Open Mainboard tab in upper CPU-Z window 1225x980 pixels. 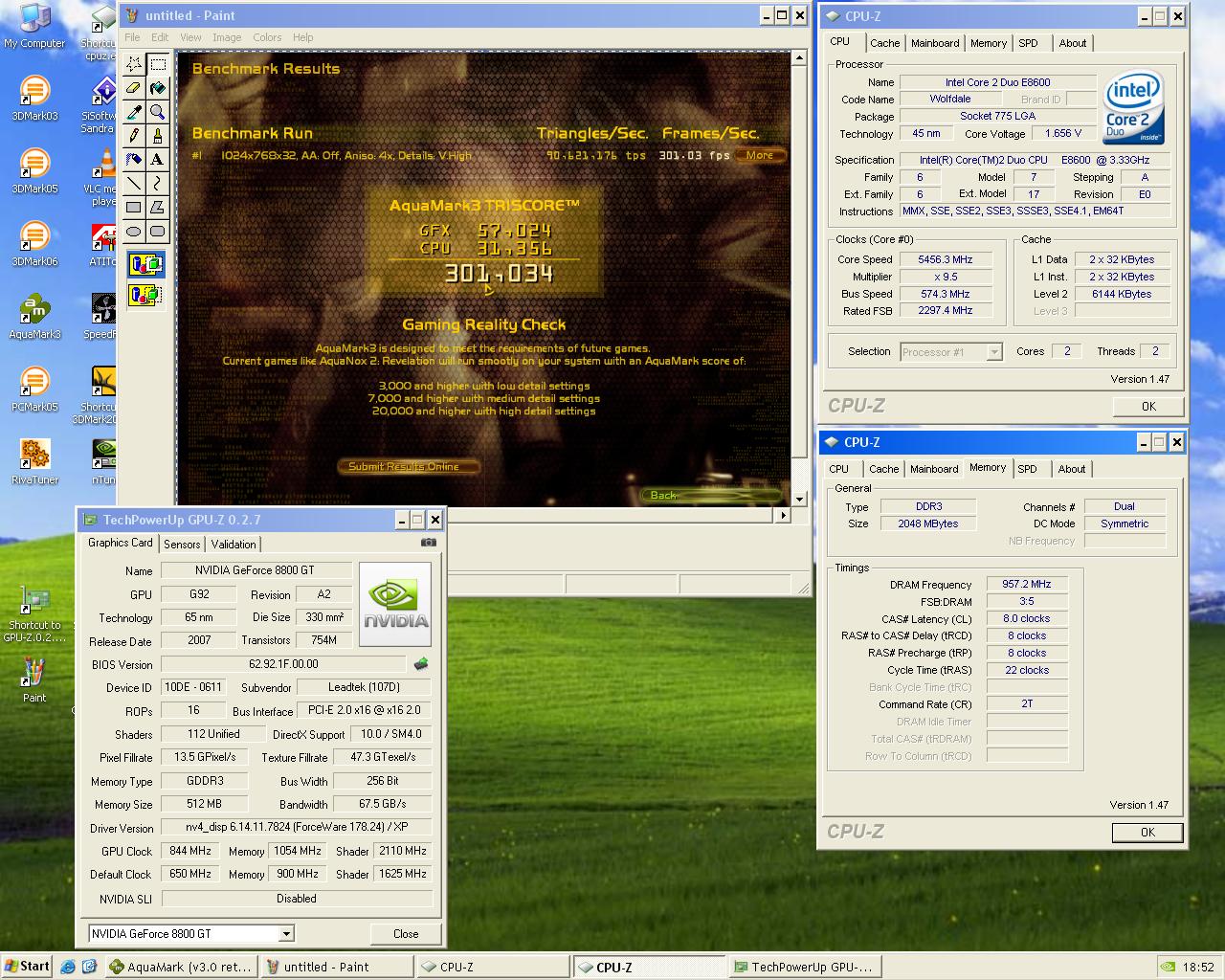click(x=935, y=43)
